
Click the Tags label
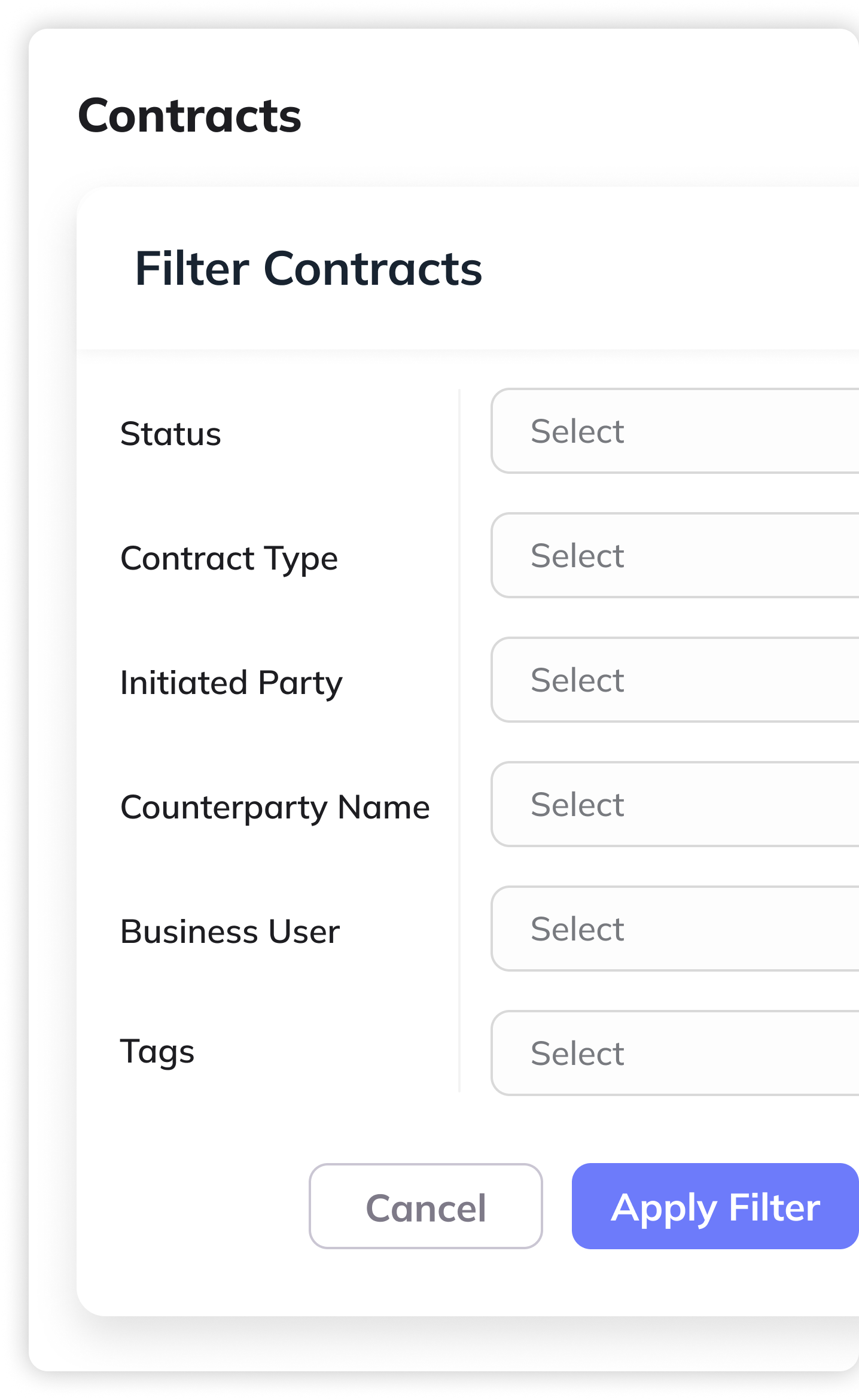point(157,1051)
